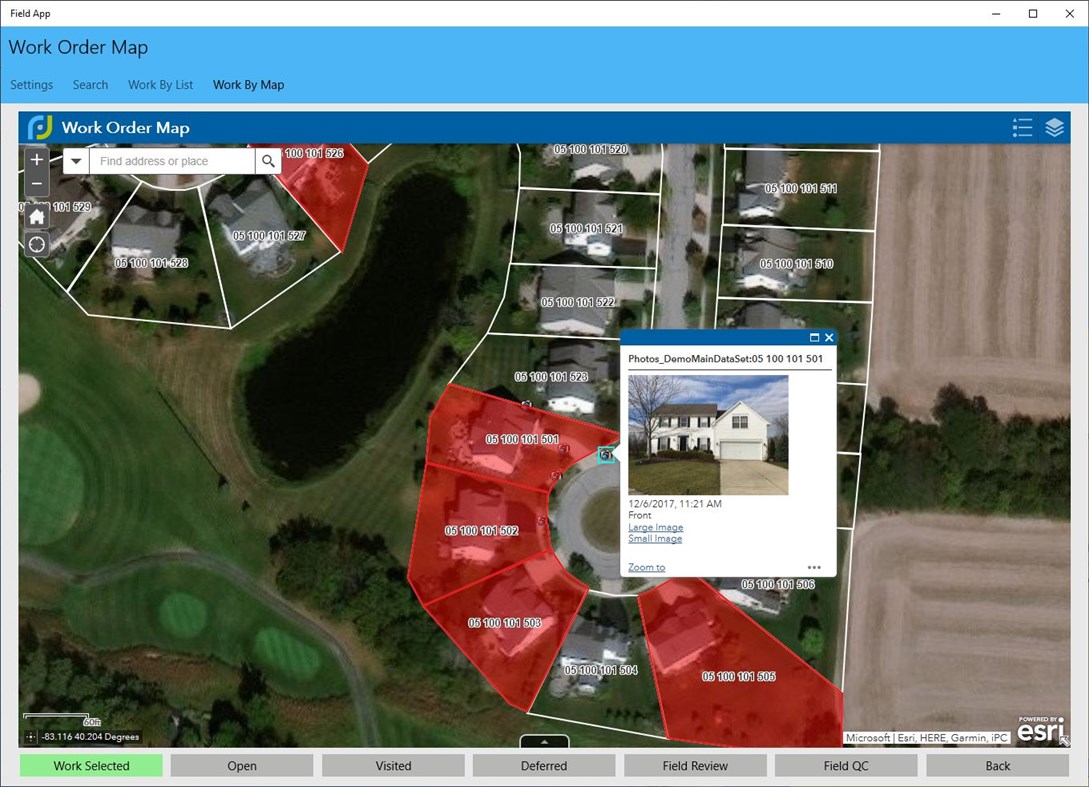Activate the GPS locate icon

click(36, 244)
